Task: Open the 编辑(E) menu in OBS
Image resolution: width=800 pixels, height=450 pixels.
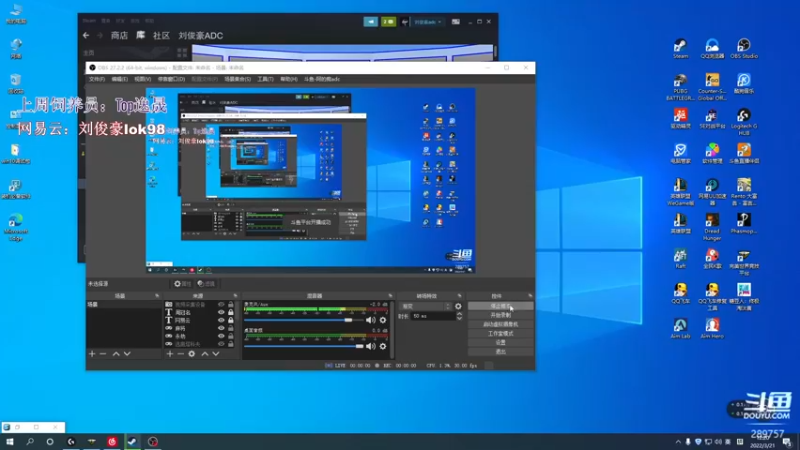Action: pos(119,79)
